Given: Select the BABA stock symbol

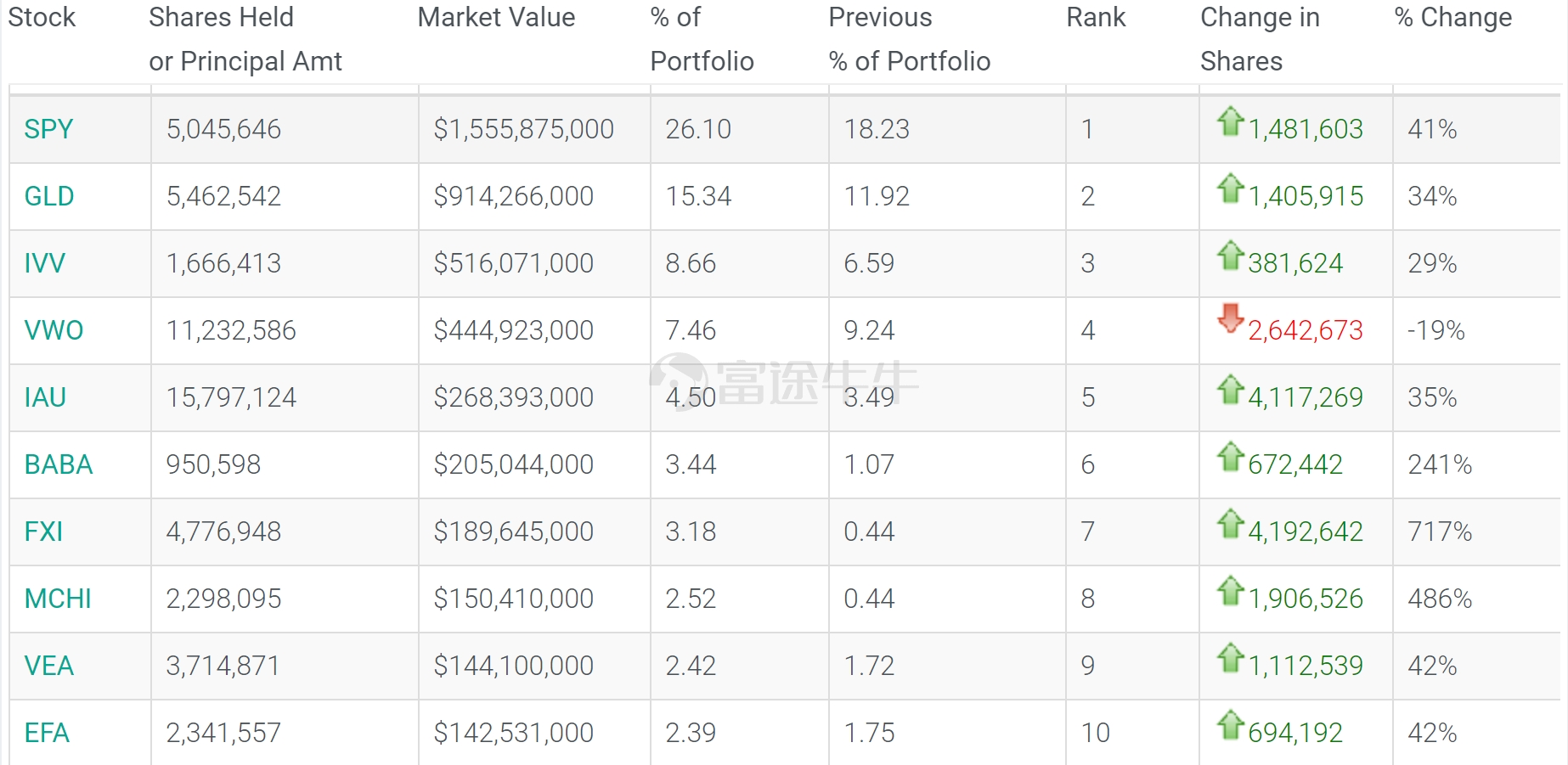Looking at the screenshot, I should [59, 464].
